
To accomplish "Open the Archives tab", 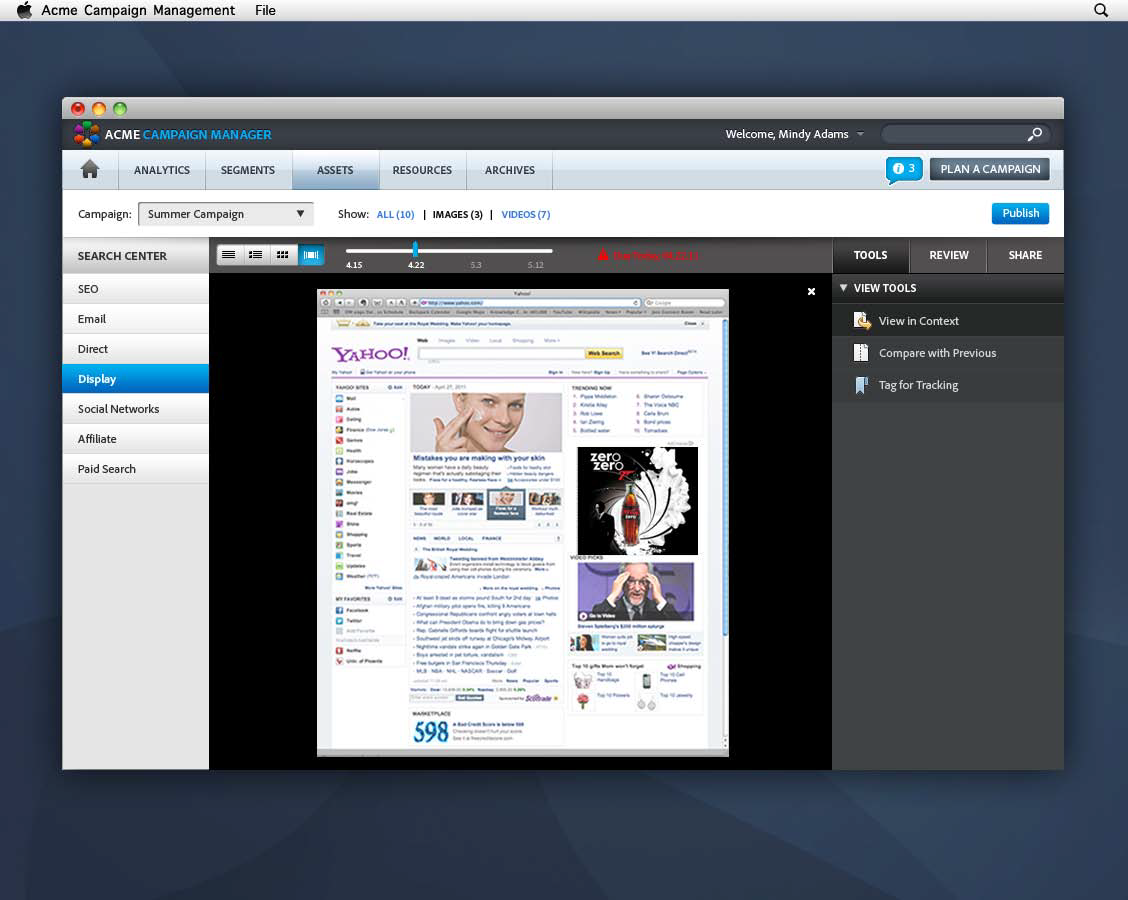I will pyautogui.click(x=509, y=170).
